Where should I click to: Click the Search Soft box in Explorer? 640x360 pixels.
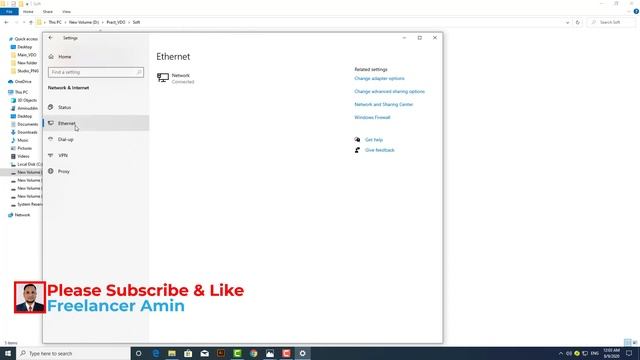pyautogui.click(x=612, y=22)
